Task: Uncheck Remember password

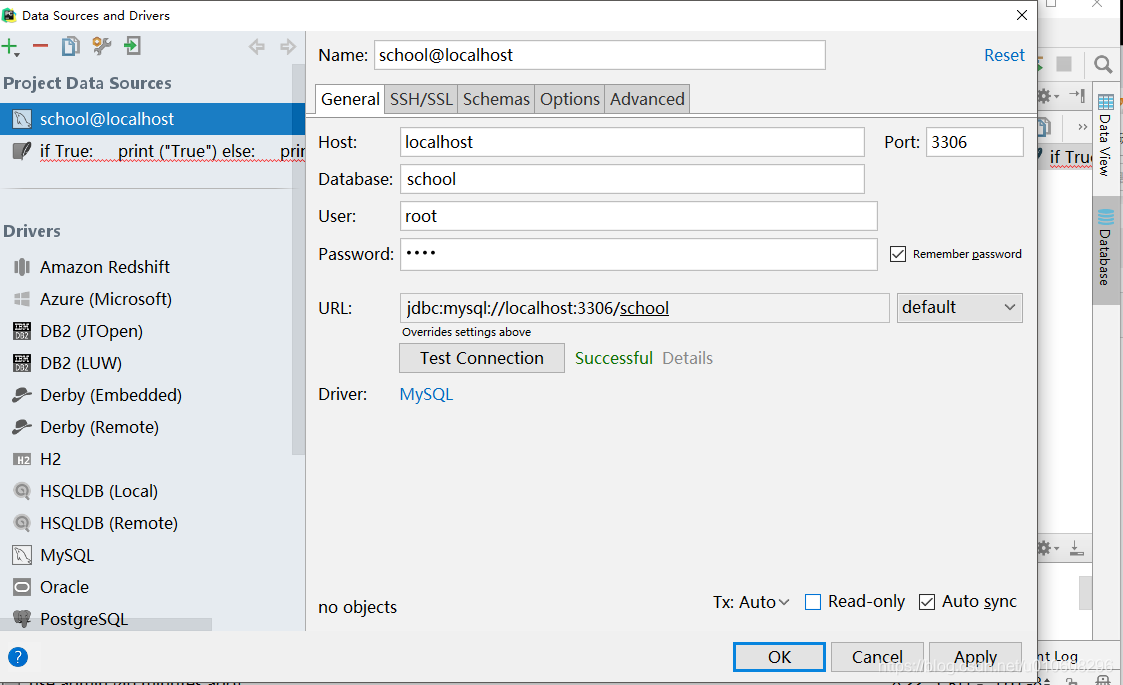Action: (x=897, y=253)
